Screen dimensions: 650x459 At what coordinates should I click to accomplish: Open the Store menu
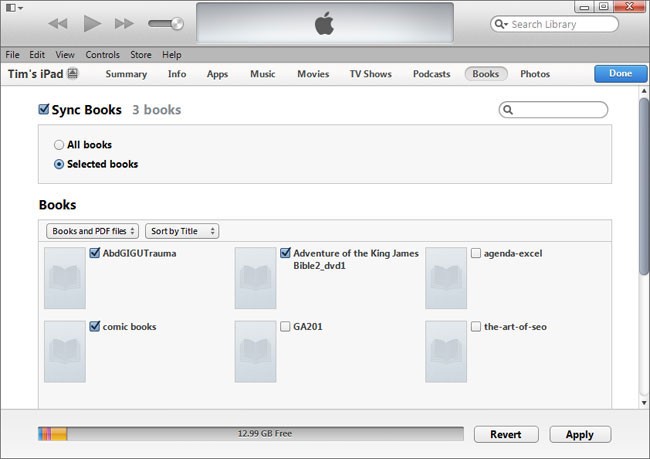click(x=141, y=55)
